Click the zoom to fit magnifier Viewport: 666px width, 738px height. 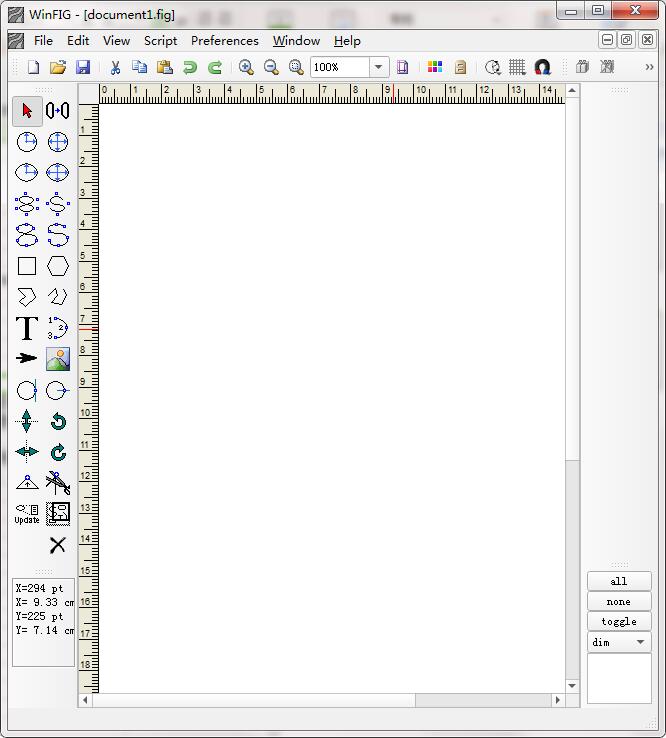pos(296,67)
